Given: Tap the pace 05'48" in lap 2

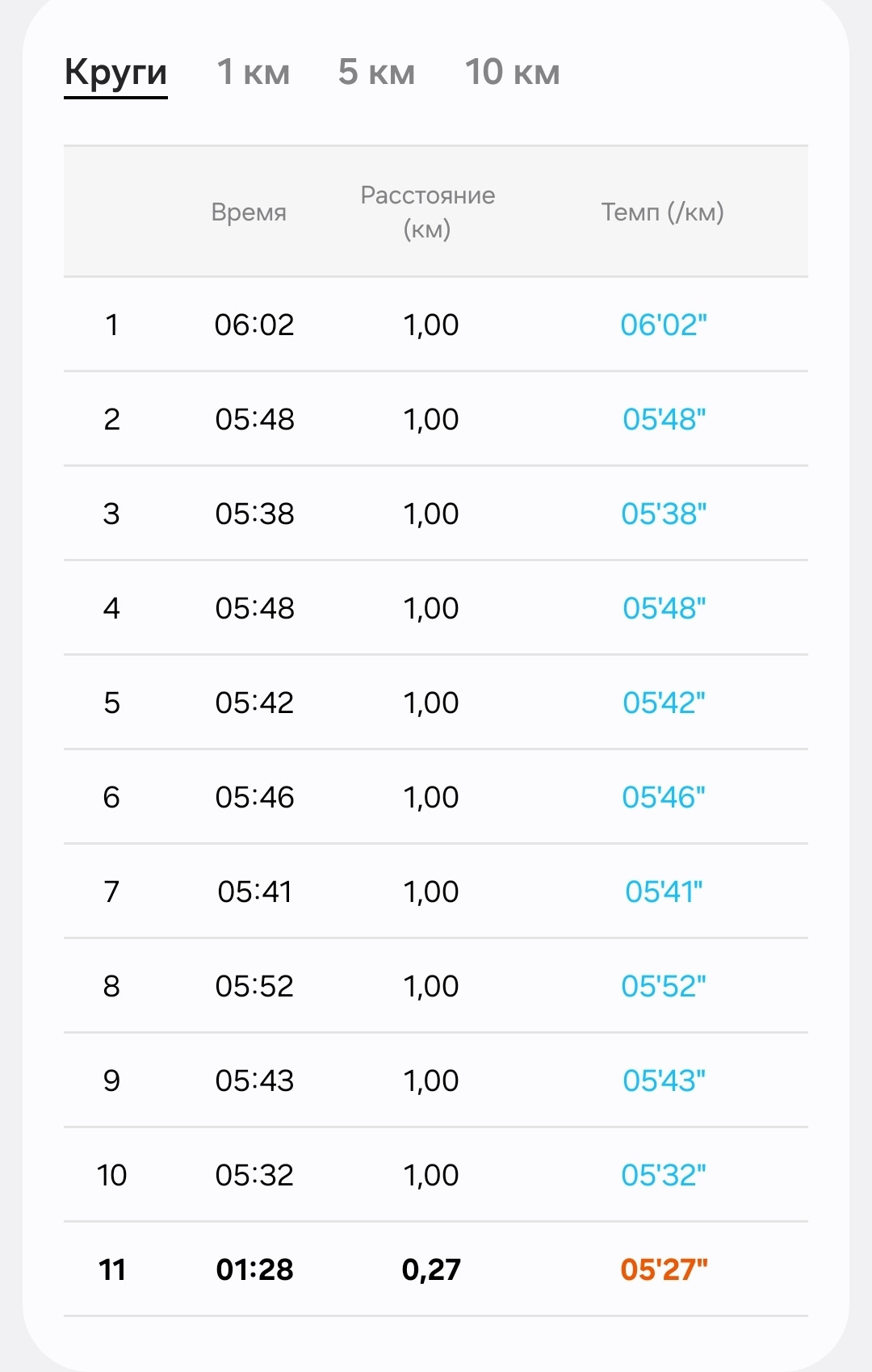Looking at the screenshot, I should [x=664, y=419].
